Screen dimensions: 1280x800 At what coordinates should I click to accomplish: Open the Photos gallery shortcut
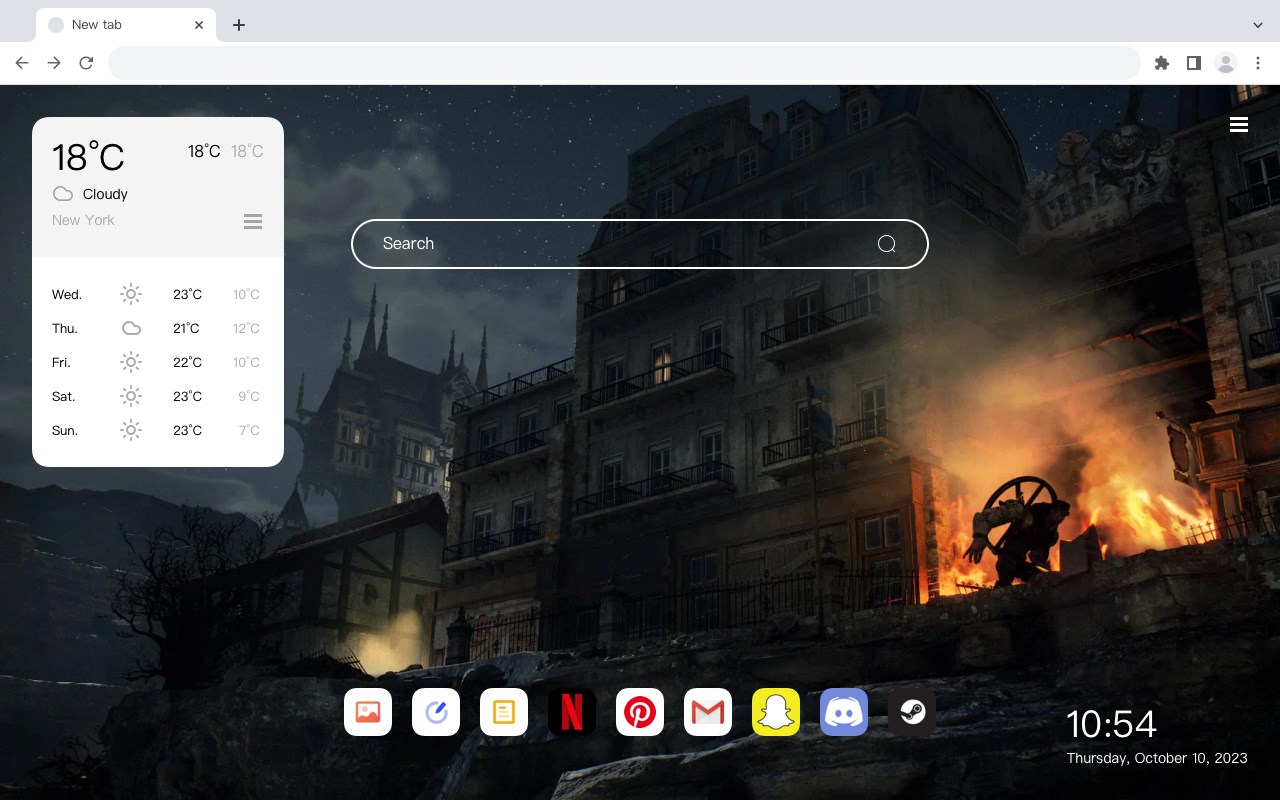(x=368, y=712)
